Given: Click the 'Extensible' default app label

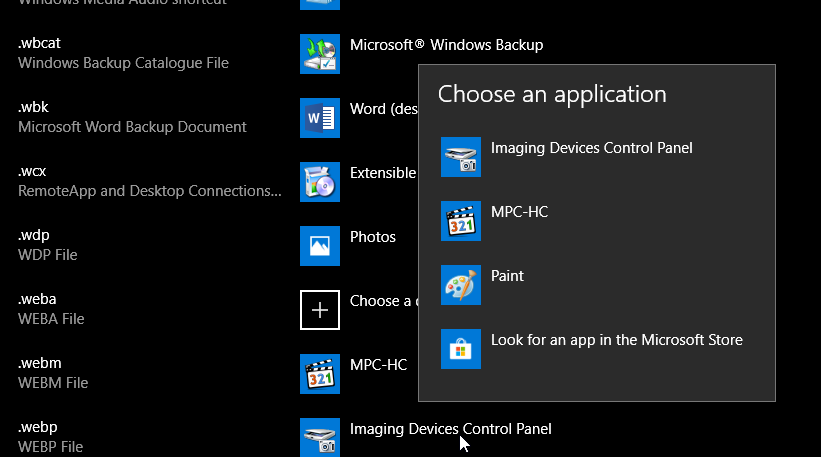Looking at the screenshot, I should pos(383,173).
